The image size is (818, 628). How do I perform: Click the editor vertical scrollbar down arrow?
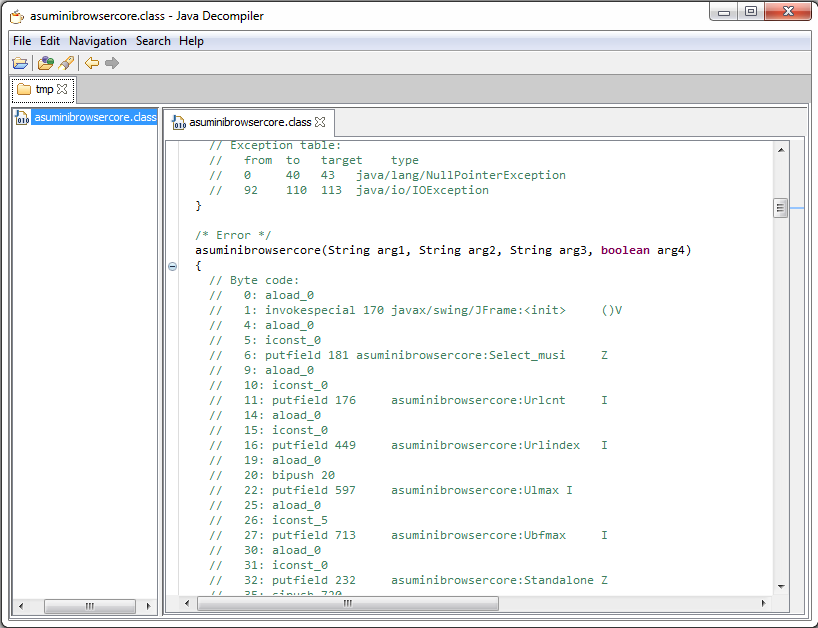tap(781, 586)
